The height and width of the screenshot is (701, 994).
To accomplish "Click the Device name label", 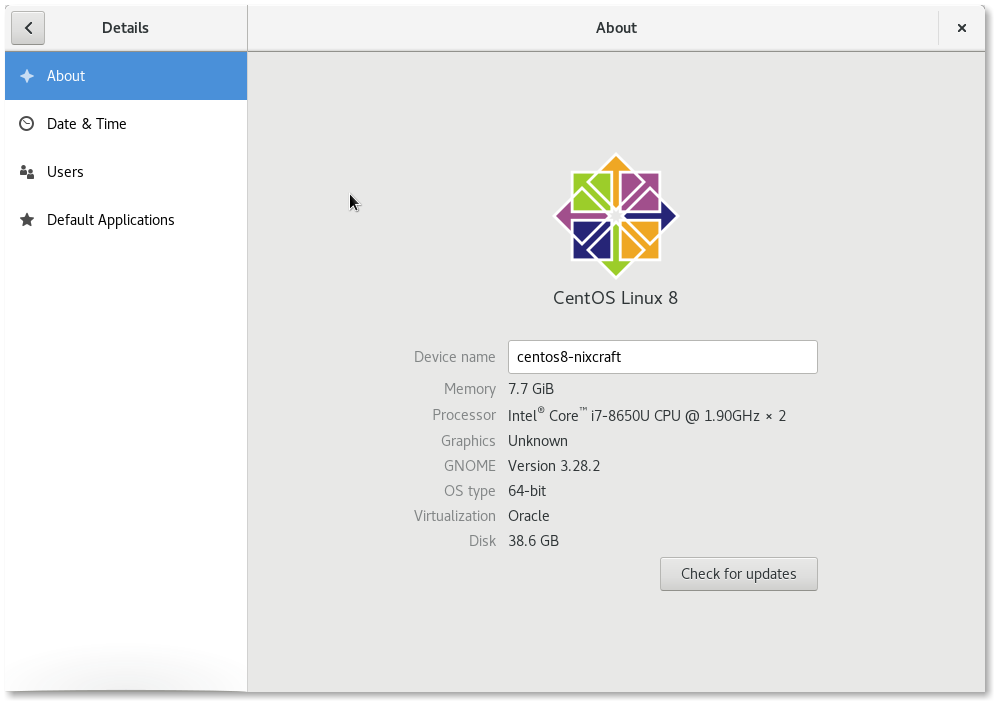I will 455,357.
